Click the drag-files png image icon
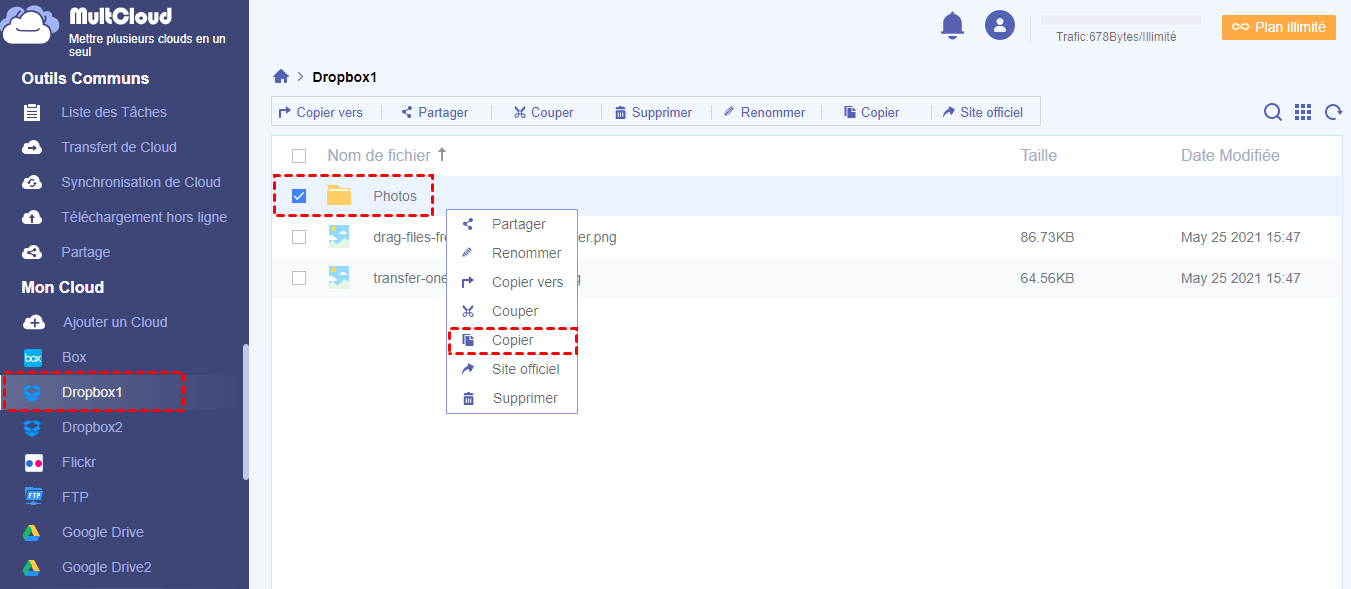The width and height of the screenshot is (1351, 589). [339, 237]
